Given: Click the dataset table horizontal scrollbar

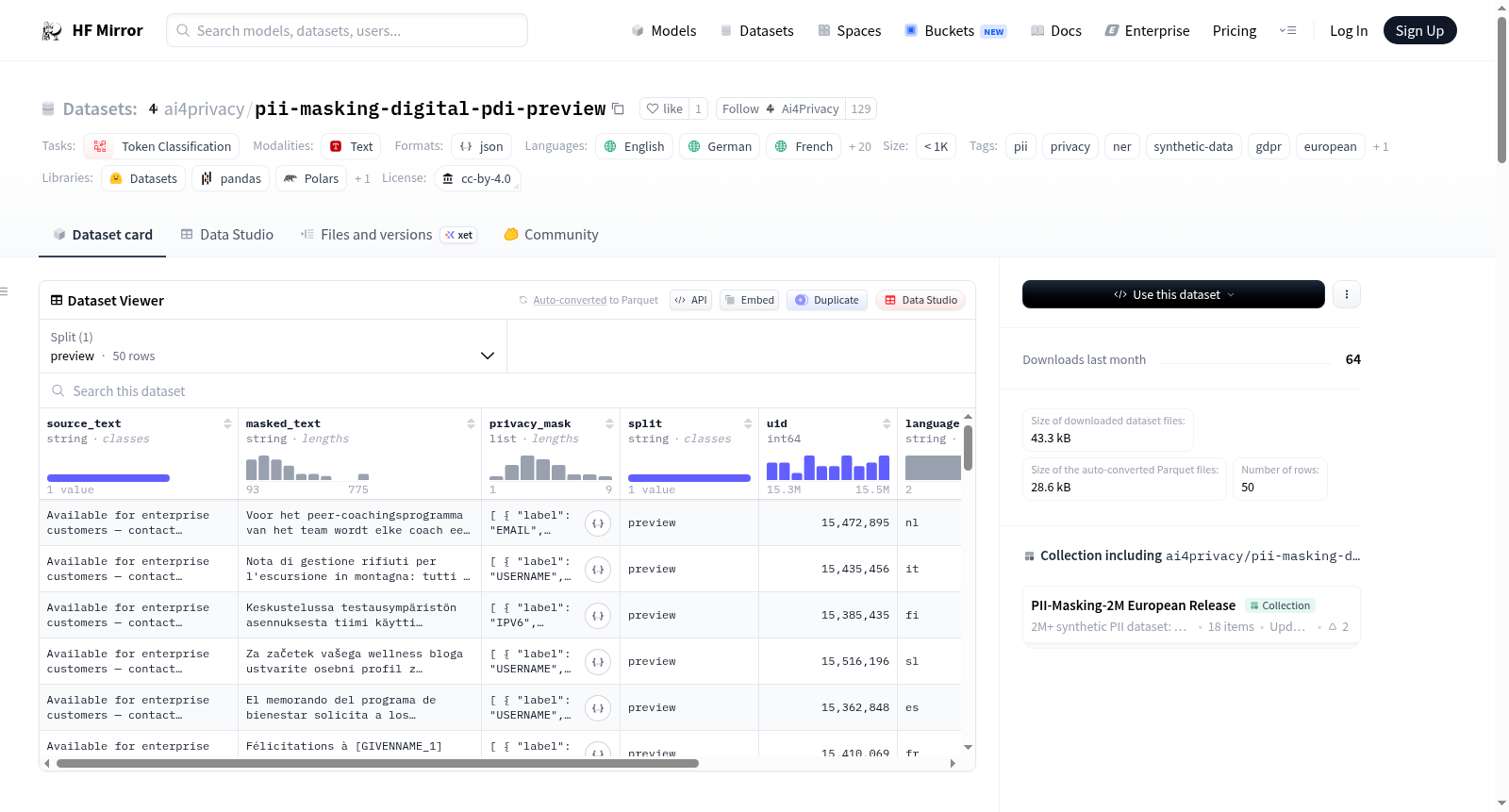Looking at the screenshot, I should [x=377, y=764].
